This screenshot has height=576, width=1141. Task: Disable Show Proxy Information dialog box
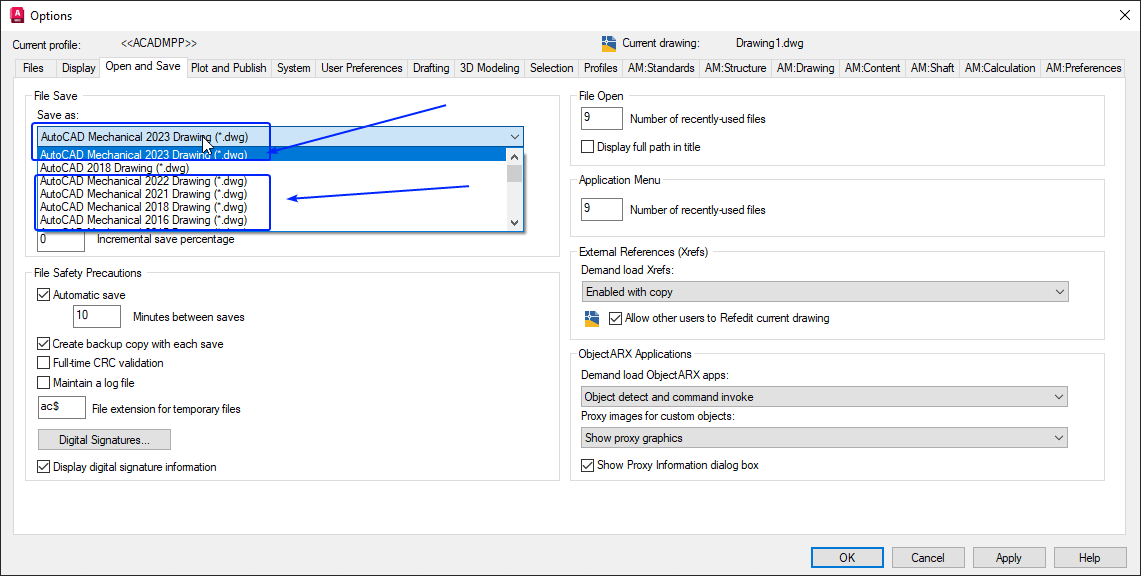(588, 465)
